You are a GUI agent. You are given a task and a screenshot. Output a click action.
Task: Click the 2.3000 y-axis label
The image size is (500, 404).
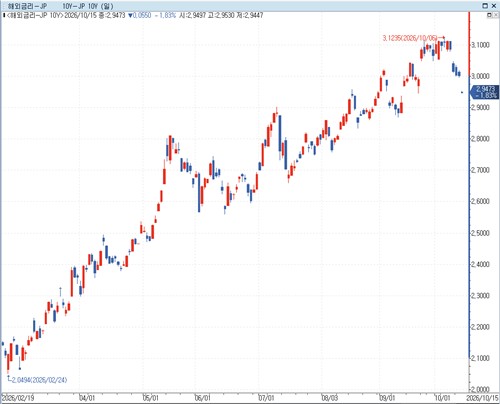[x=480, y=296]
